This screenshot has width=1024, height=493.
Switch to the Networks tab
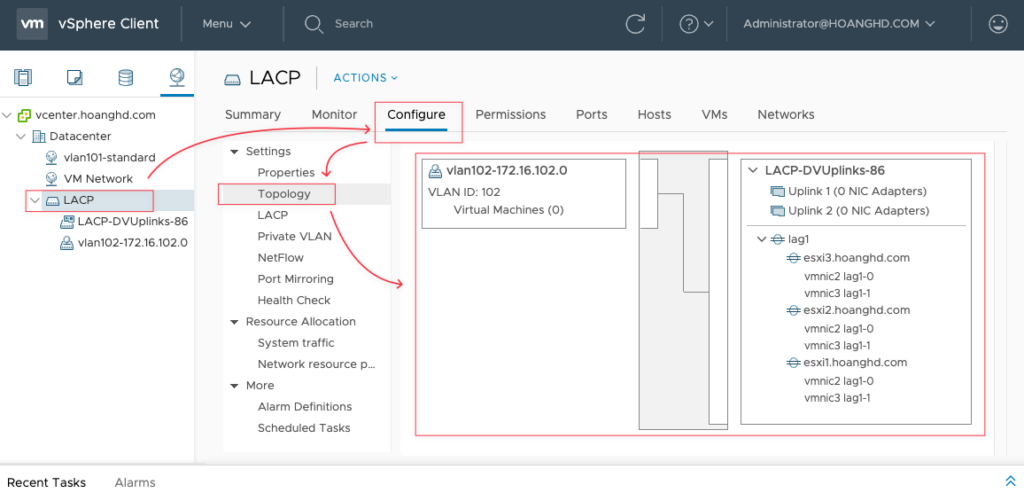786,115
